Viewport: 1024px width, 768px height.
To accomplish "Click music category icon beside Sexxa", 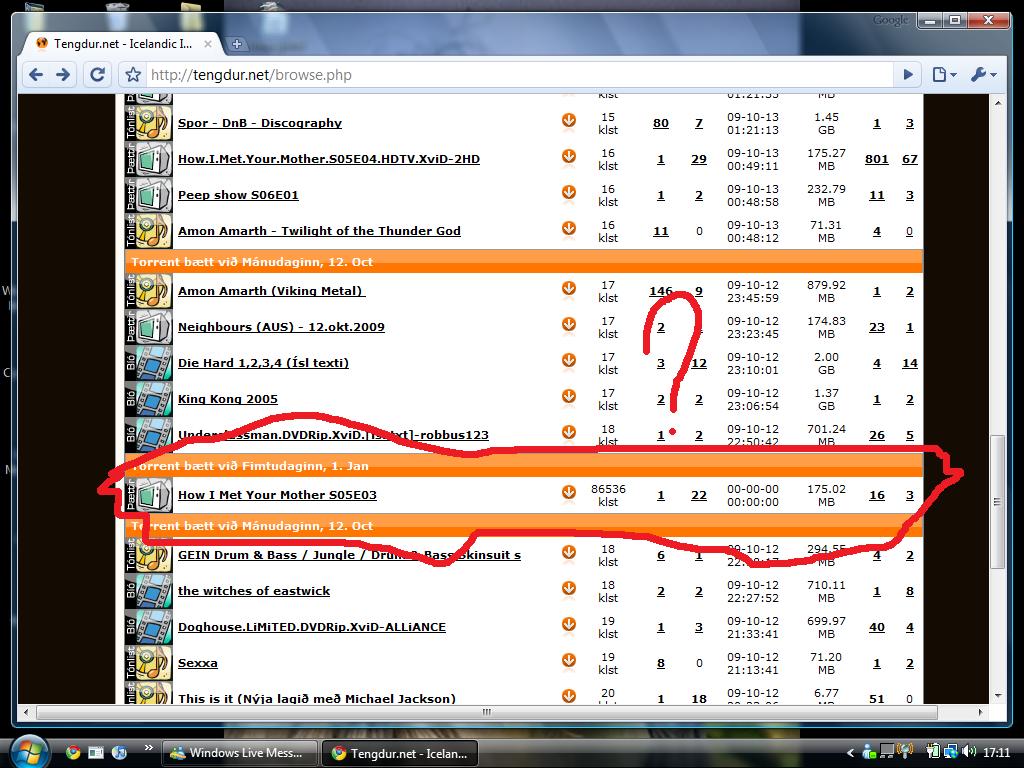I will 148,662.
